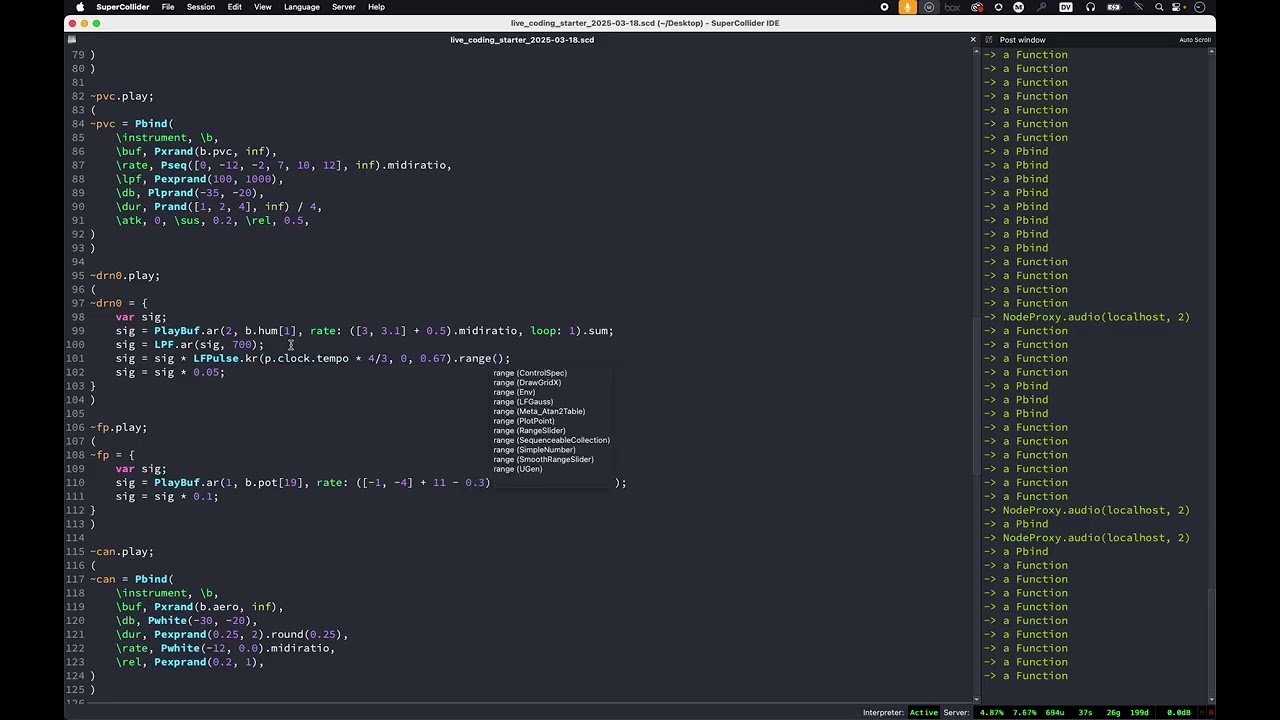Image resolution: width=1280 pixels, height=720 pixels.
Task: Click Pwhite on the \db line 120
Action: click(167, 621)
